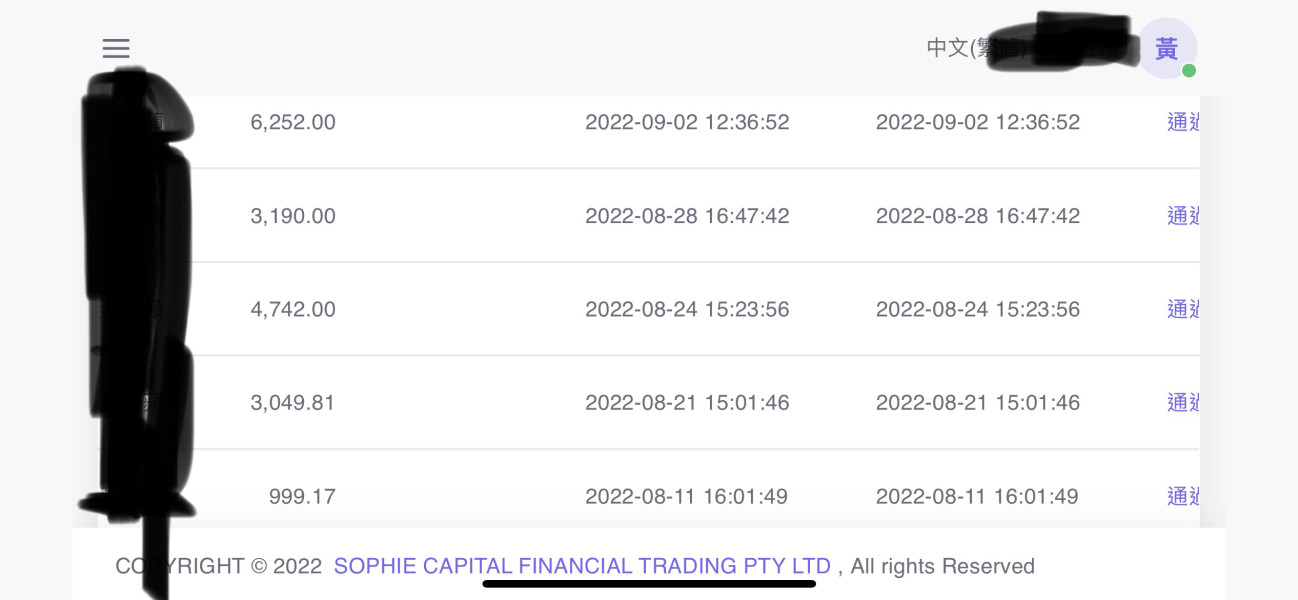This screenshot has height=600, width=1298.
Task: Visit Sophie Capital Financial Trading PTY LTD link
Action: click(582, 566)
